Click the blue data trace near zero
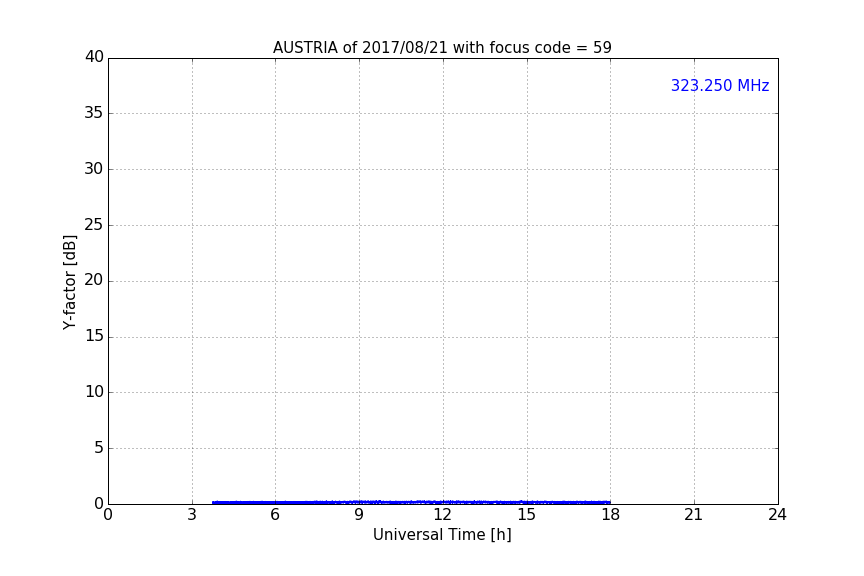Viewport: 864px width, 576px height. pyautogui.click(x=411, y=502)
